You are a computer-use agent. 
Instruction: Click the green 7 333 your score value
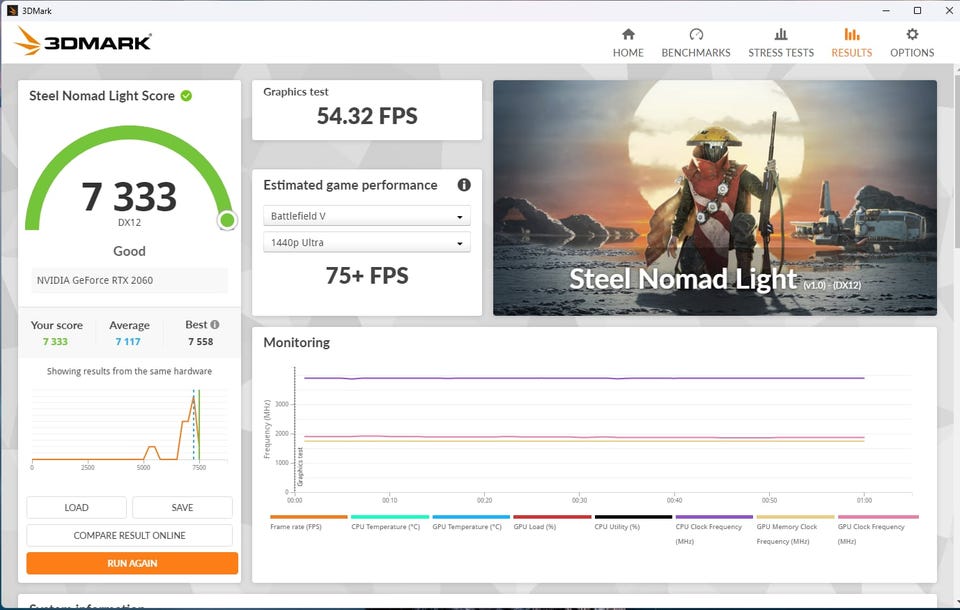tap(55, 342)
